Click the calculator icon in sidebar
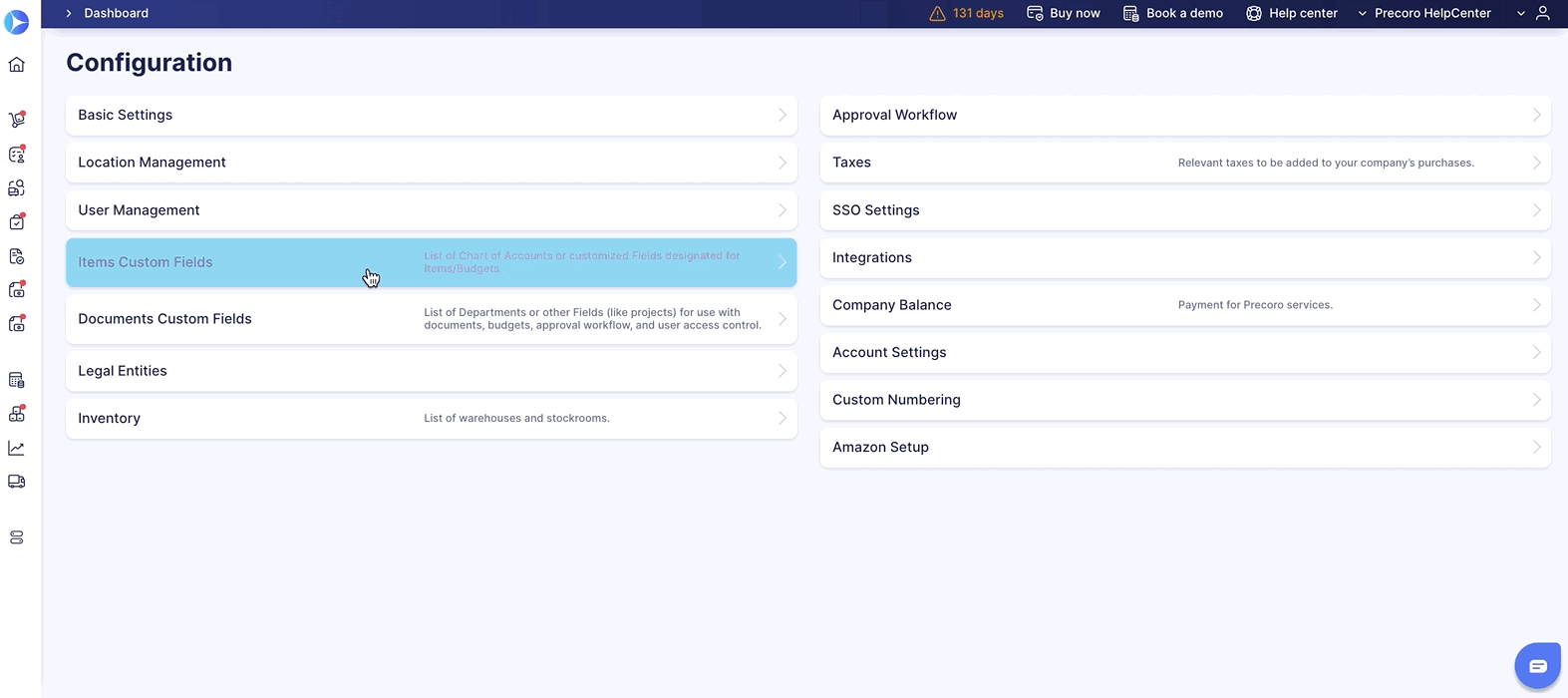 [x=17, y=380]
